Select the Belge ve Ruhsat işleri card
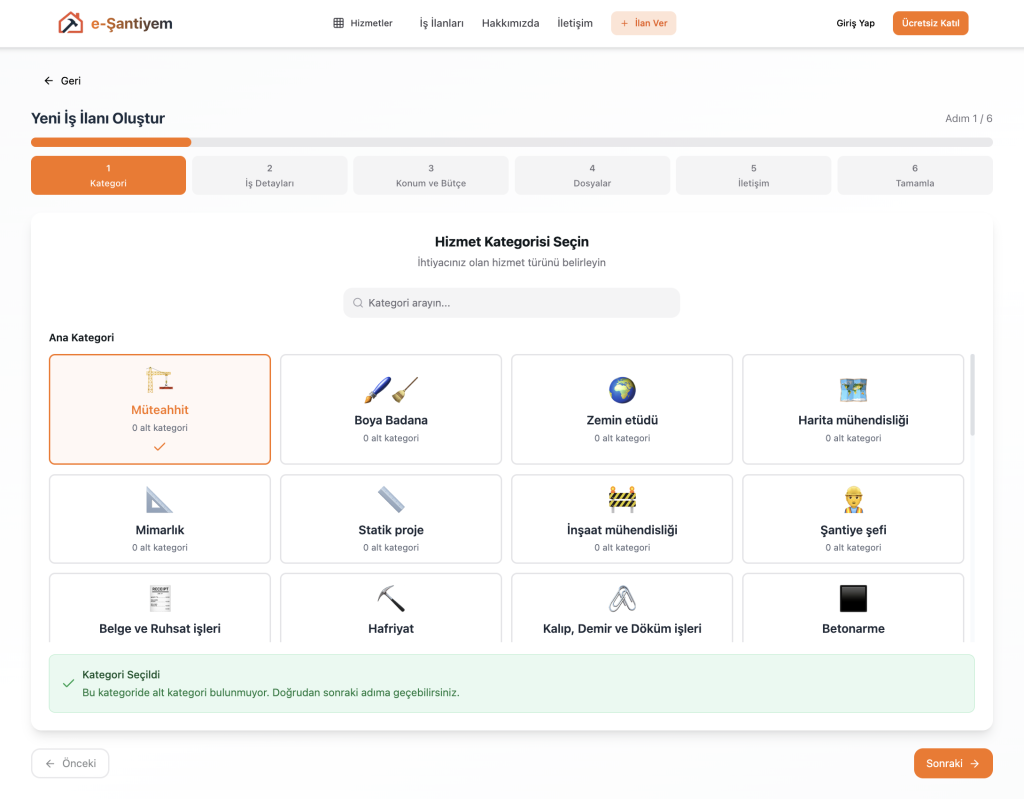Screen dimensions: 1024x799 pos(159,608)
